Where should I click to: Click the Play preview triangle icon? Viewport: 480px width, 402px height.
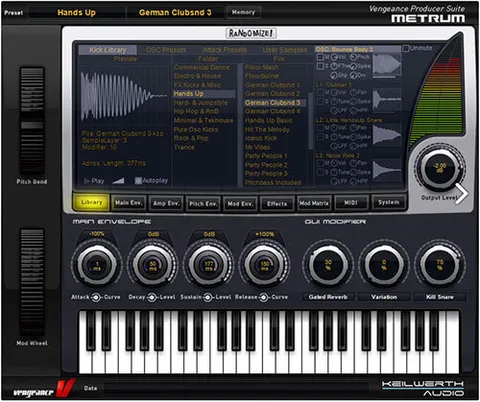[x=87, y=181]
